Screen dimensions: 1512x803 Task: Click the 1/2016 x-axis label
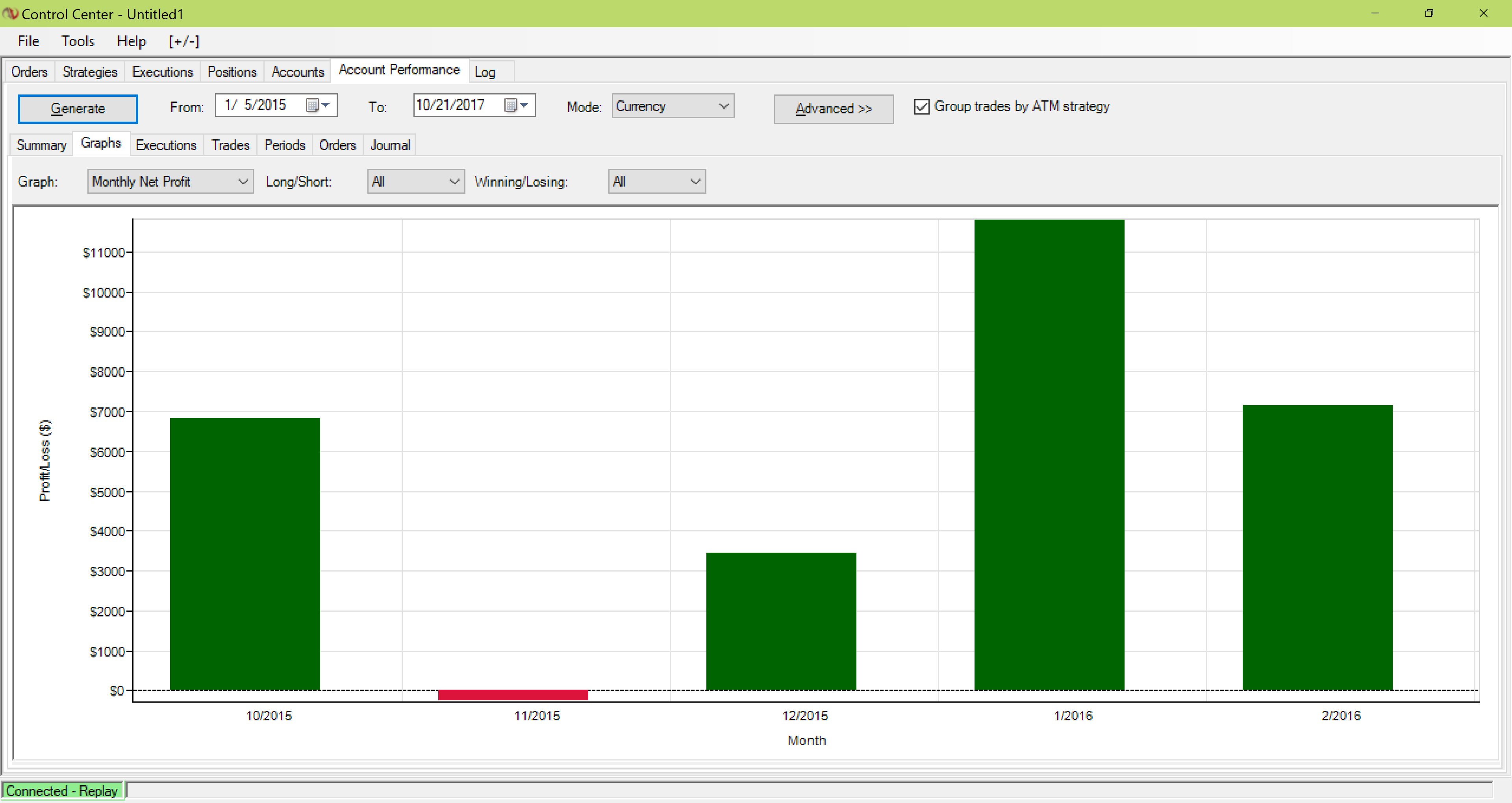point(1073,716)
